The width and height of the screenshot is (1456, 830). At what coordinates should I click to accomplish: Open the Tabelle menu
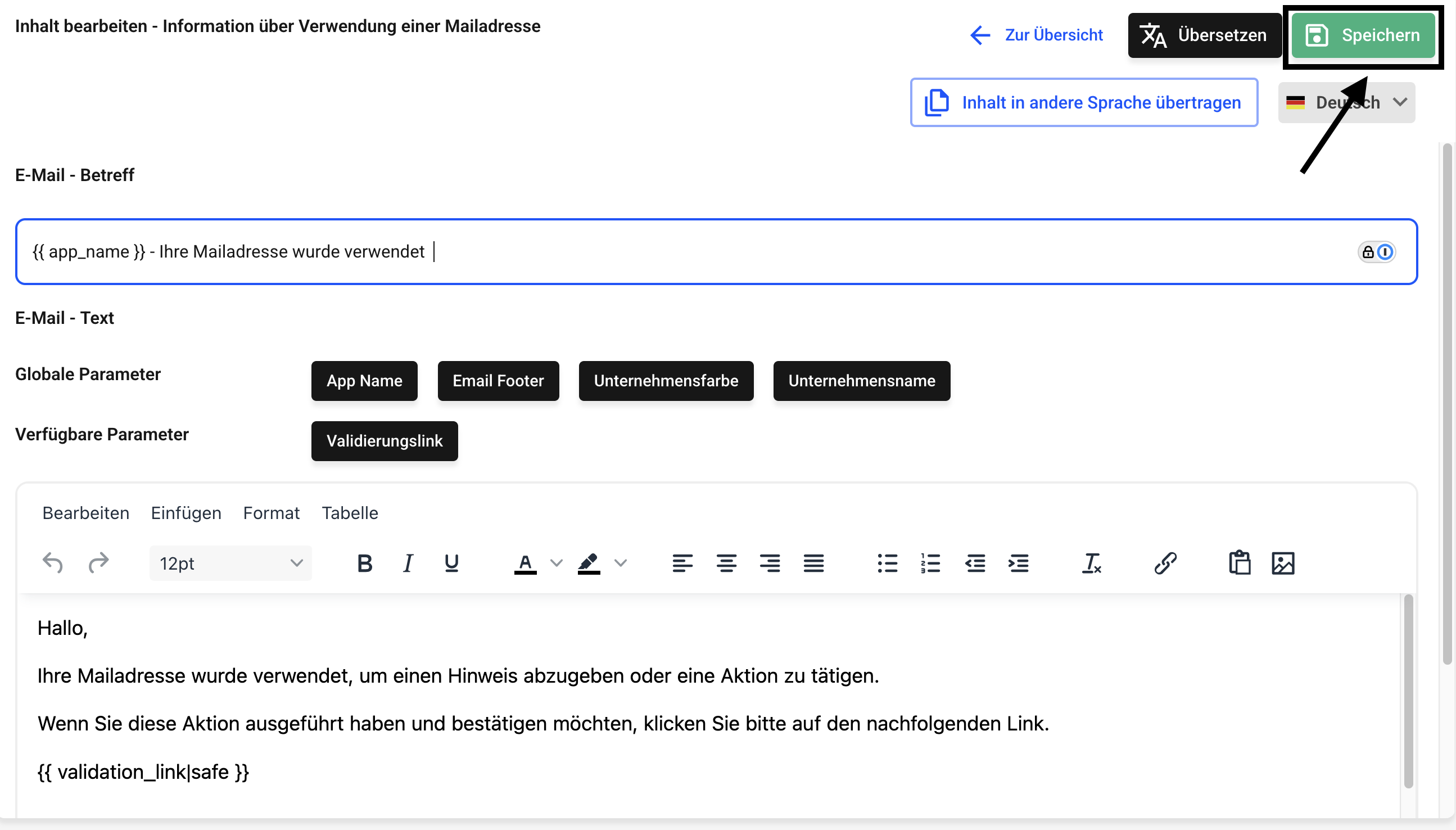click(x=350, y=513)
